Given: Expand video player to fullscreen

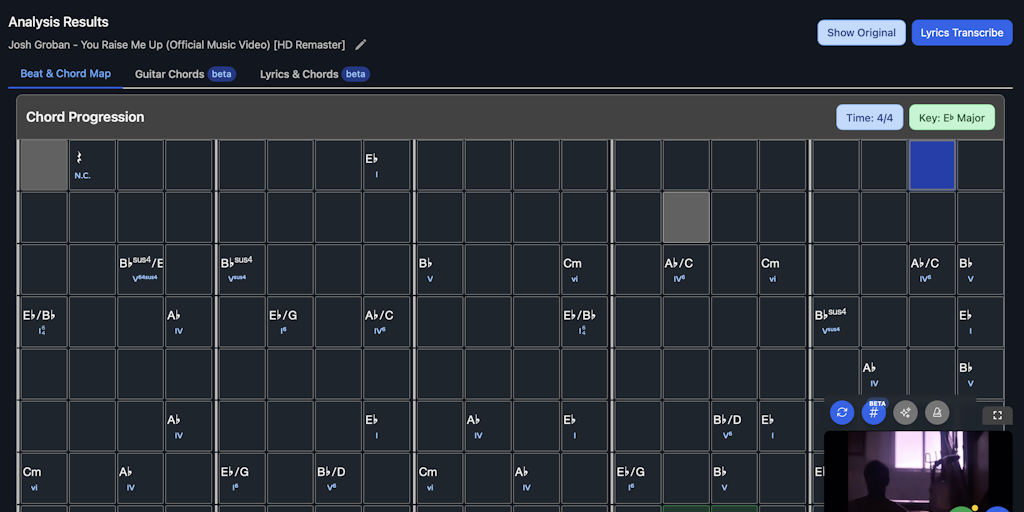Looking at the screenshot, I should pos(997,415).
